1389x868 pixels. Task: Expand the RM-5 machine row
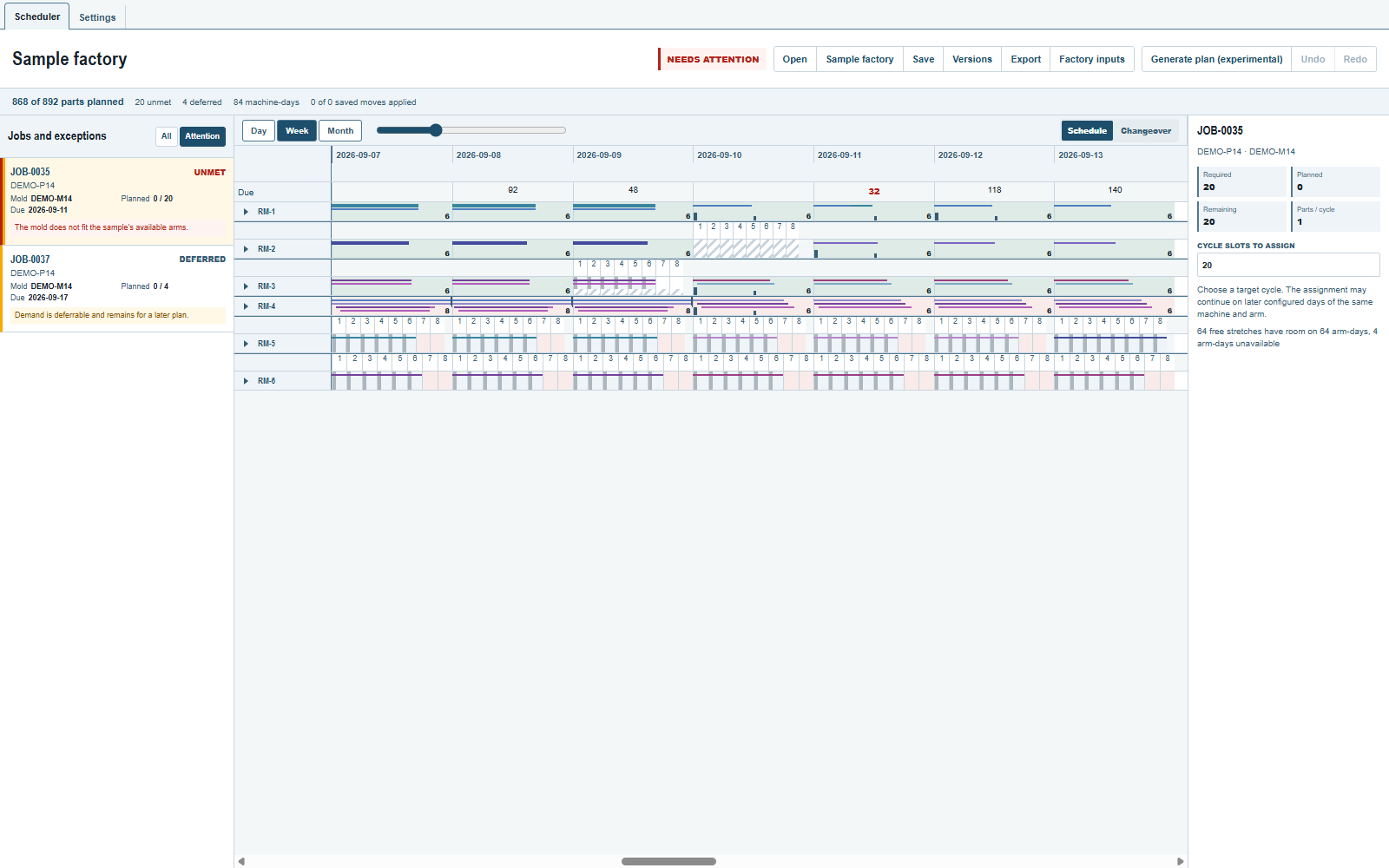pyautogui.click(x=247, y=344)
